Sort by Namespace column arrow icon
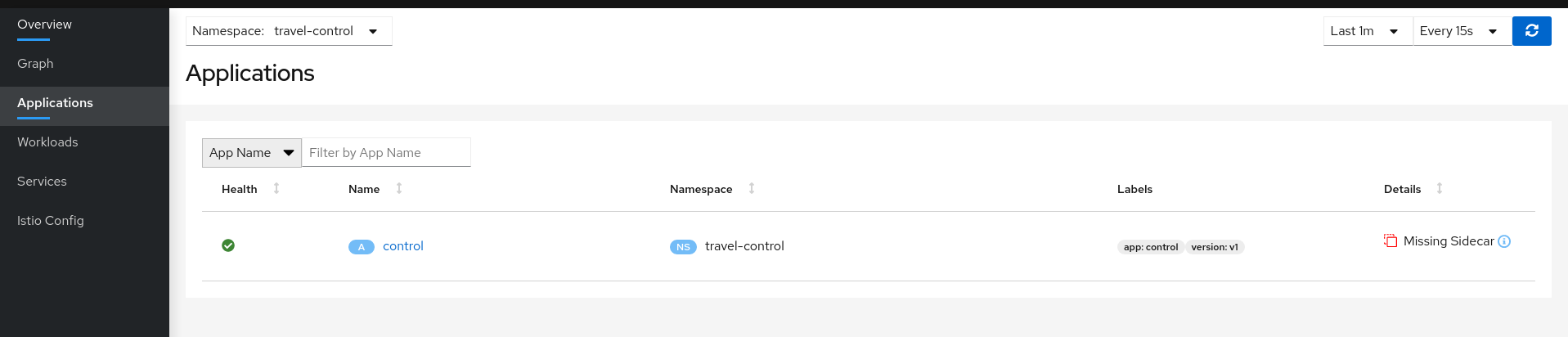 752,189
